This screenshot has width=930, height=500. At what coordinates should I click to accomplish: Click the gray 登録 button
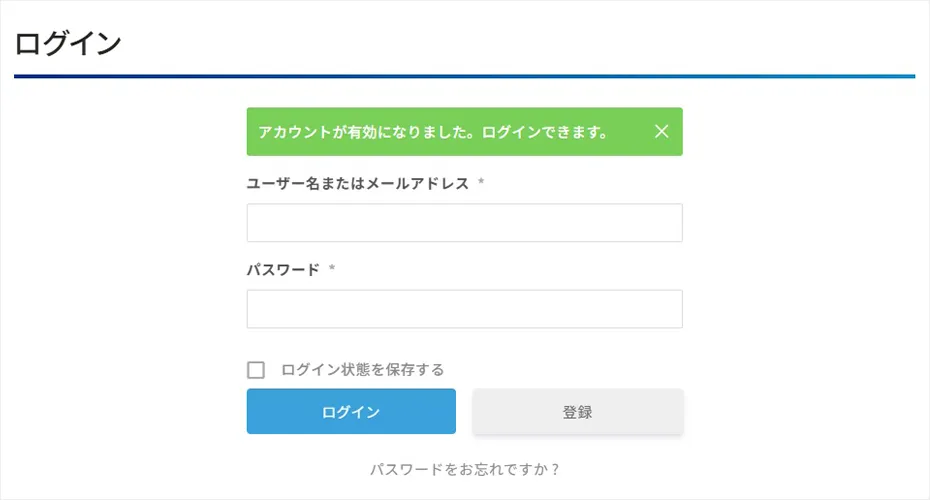(577, 412)
